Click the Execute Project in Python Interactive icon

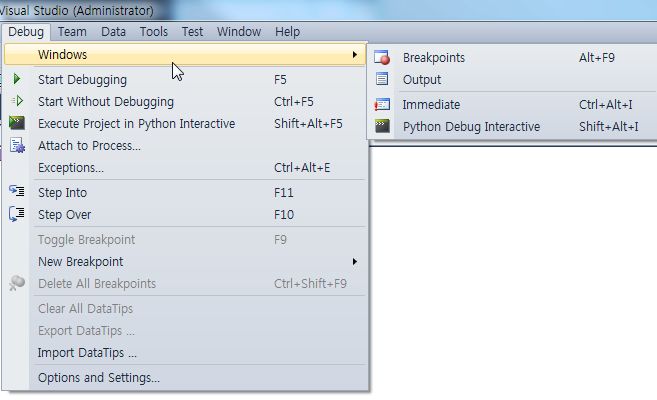[x=17, y=123]
